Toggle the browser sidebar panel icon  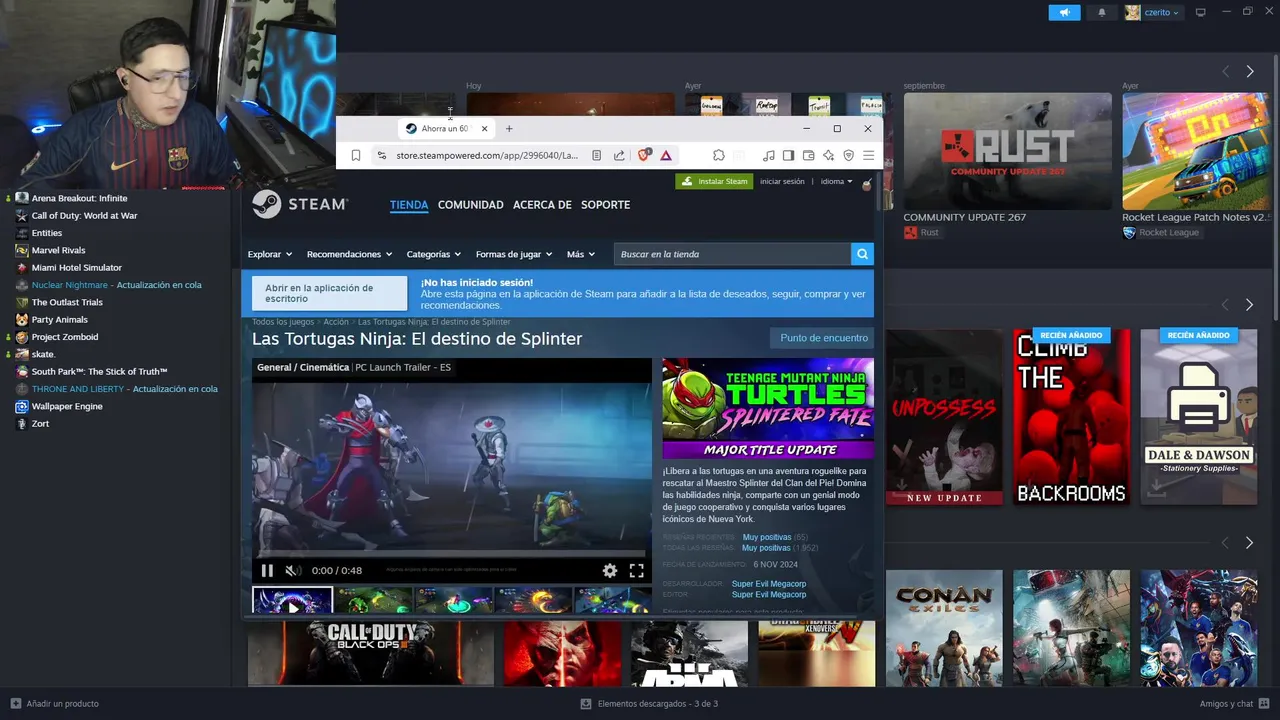(788, 155)
